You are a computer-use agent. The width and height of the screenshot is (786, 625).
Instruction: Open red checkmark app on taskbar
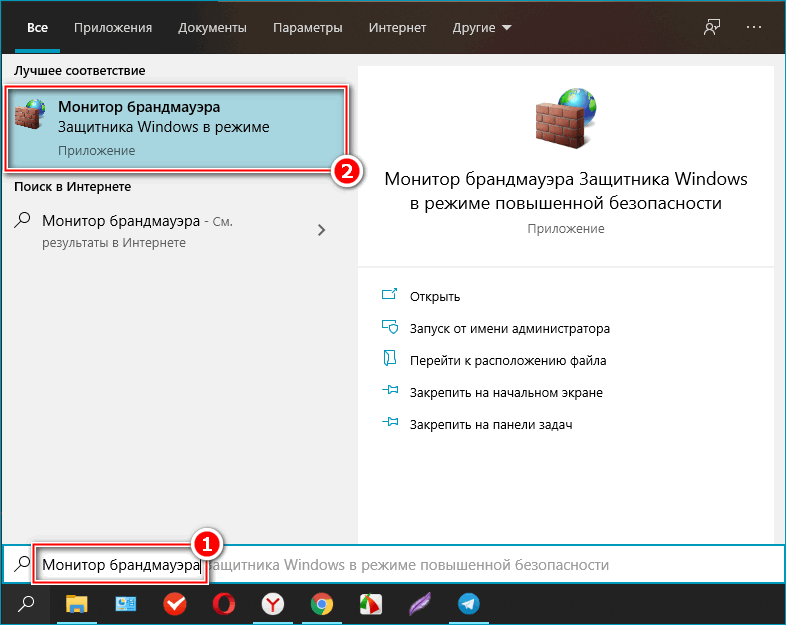(175, 604)
